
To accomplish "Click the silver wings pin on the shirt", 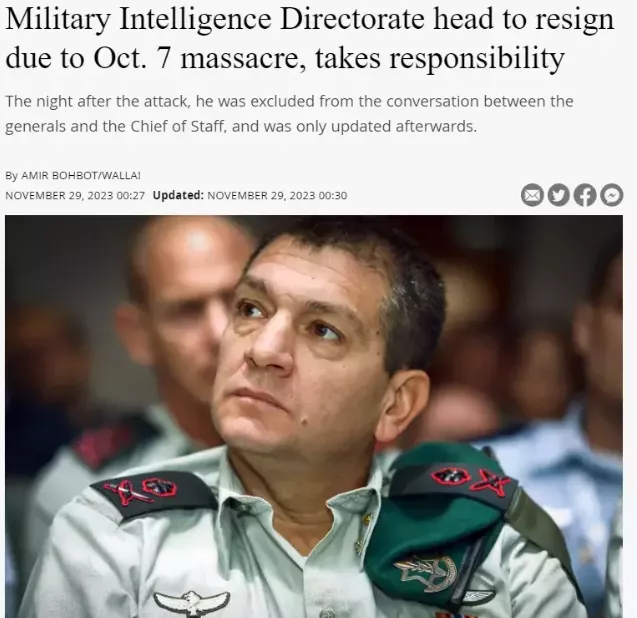I will (191, 603).
